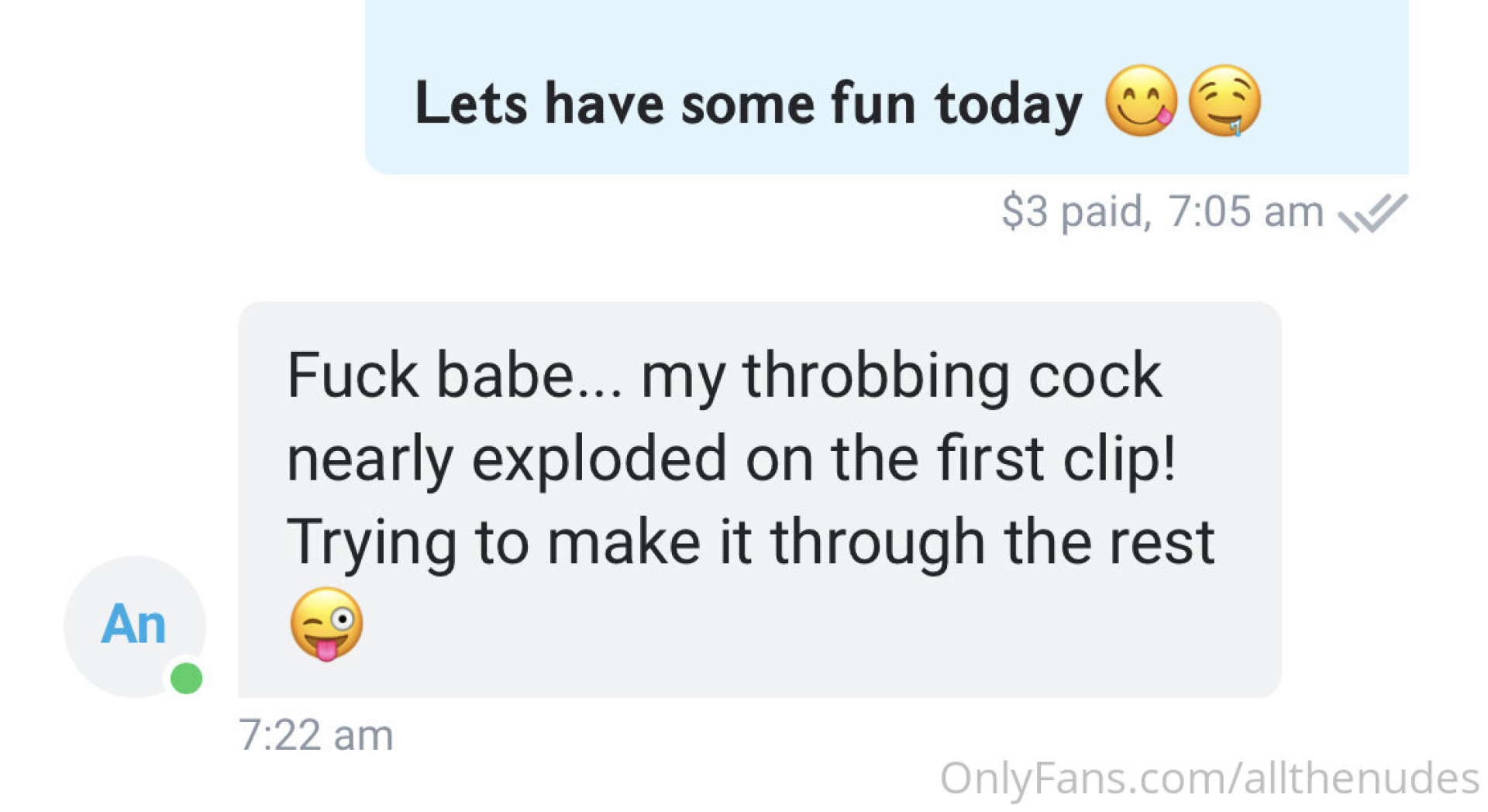The width and height of the screenshot is (1488, 812).
Task: Open the OnlyFans.com/allthenudes watermark link
Action: click(x=1209, y=778)
